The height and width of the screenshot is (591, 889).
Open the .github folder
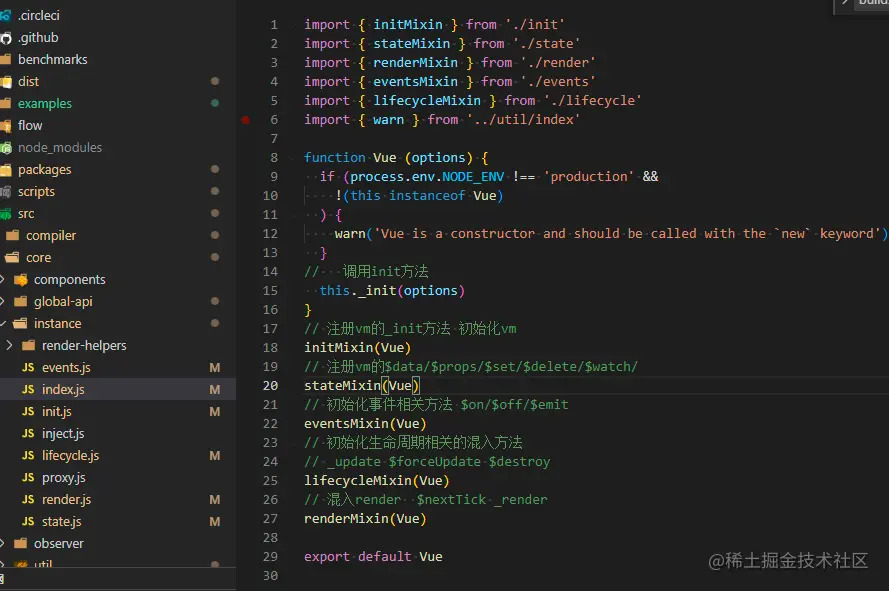tap(38, 37)
